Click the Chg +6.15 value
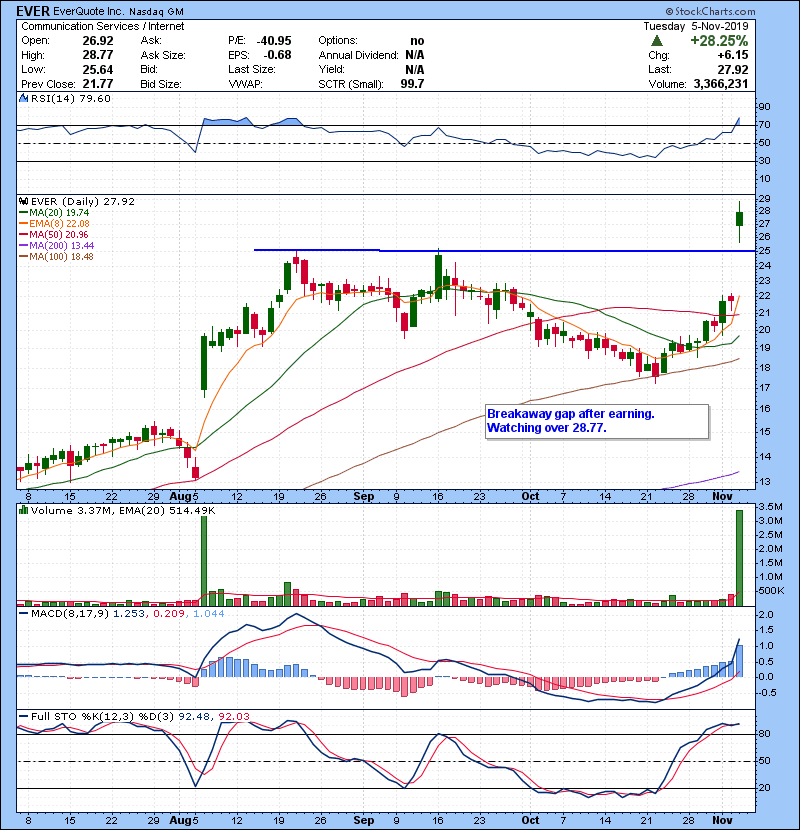This screenshot has height=830, width=800. [733, 55]
